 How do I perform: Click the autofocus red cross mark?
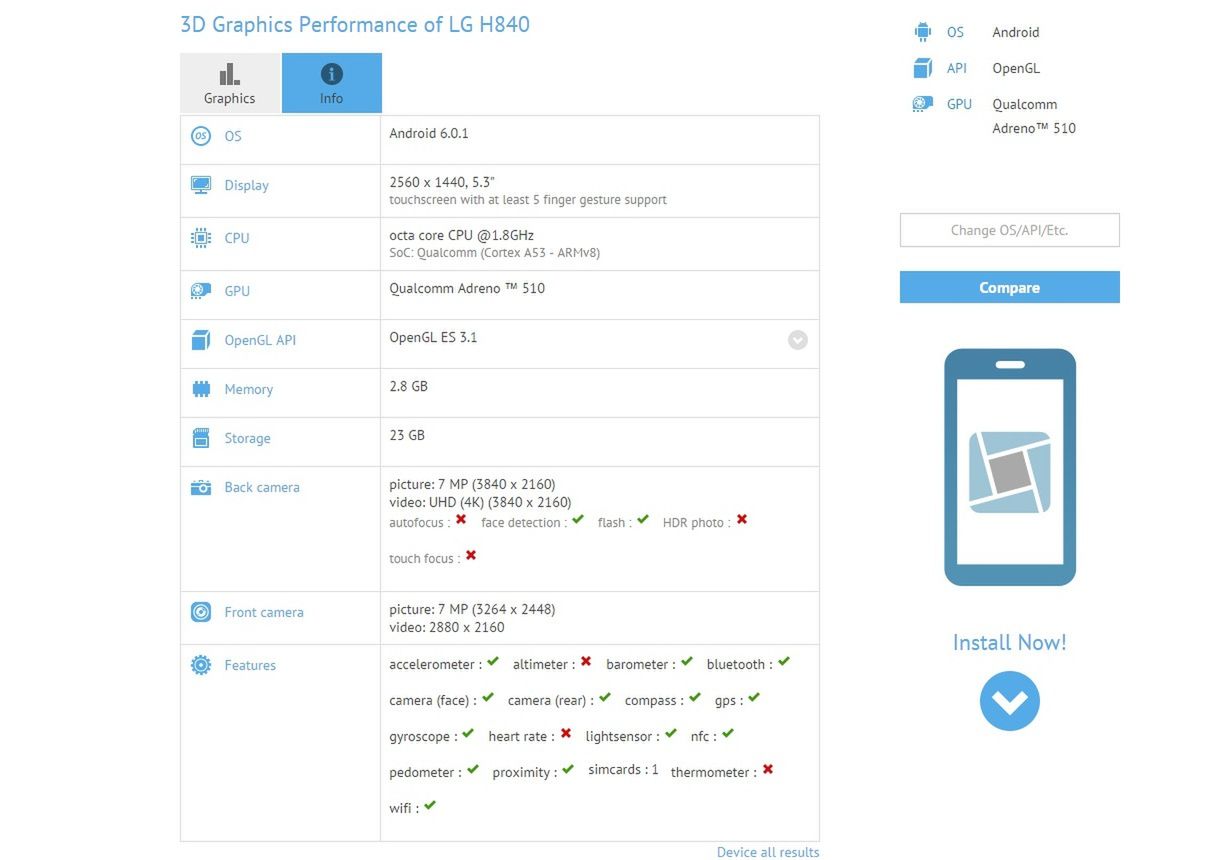pyautogui.click(x=461, y=520)
